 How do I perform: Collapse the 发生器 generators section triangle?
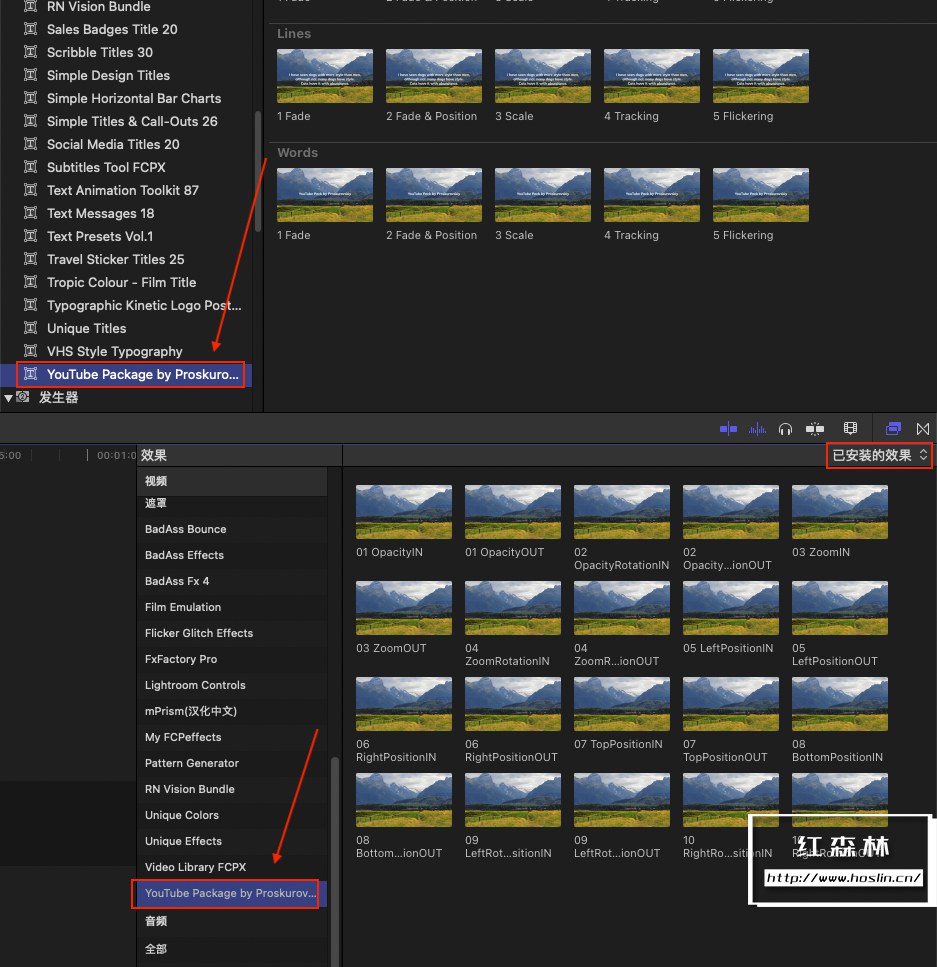click(x=8, y=398)
